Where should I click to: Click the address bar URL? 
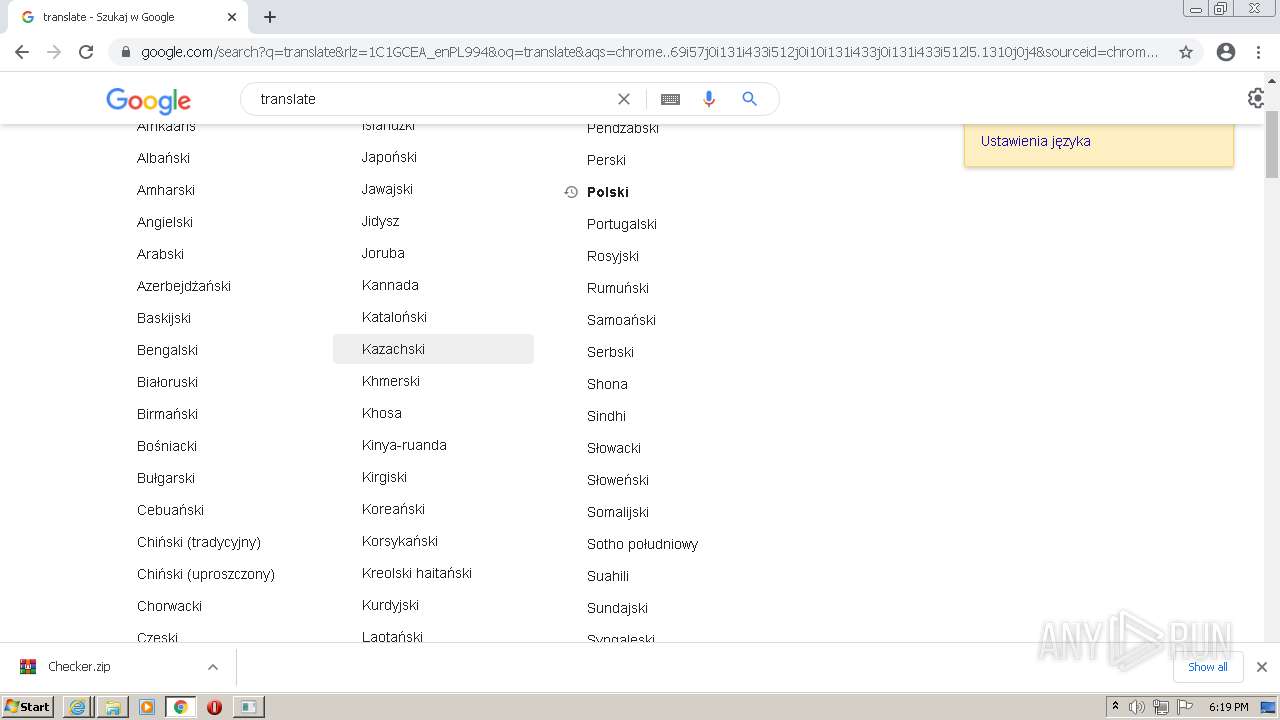650,52
